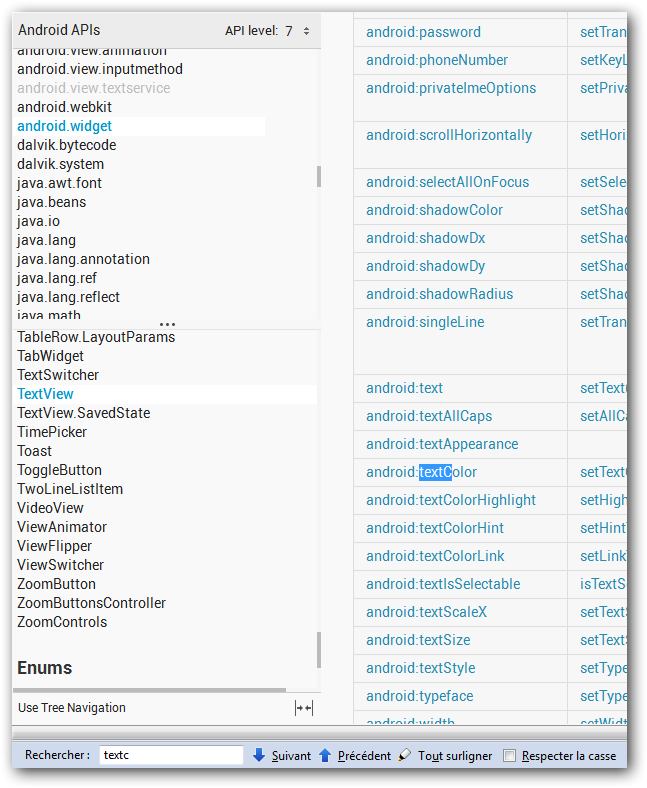Click the nav panel width toggle icon
The height and width of the screenshot is (788, 647).
[304, 708]
